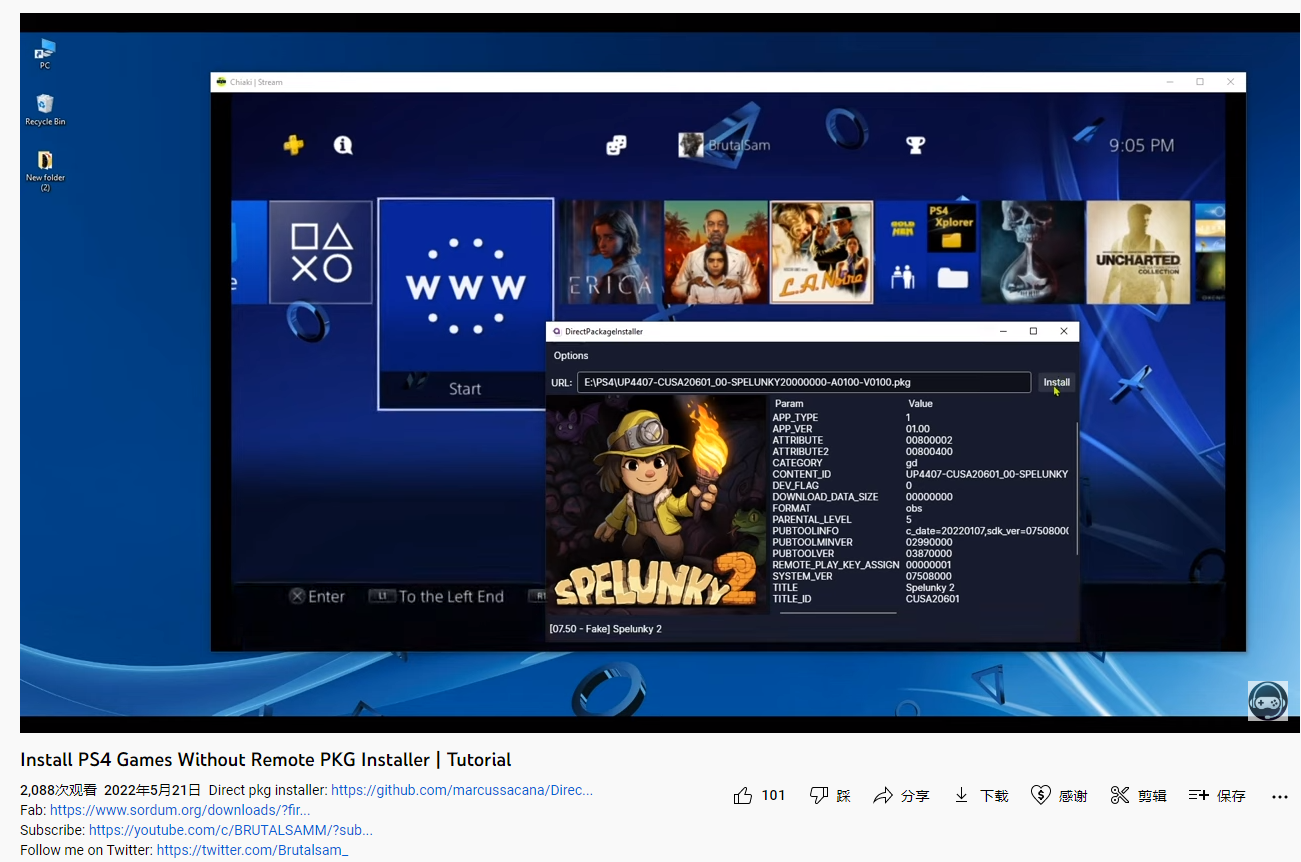This screenshot has height=862, width=1301.
Task: Open the PC desktop icon
Action: point(45,53)
